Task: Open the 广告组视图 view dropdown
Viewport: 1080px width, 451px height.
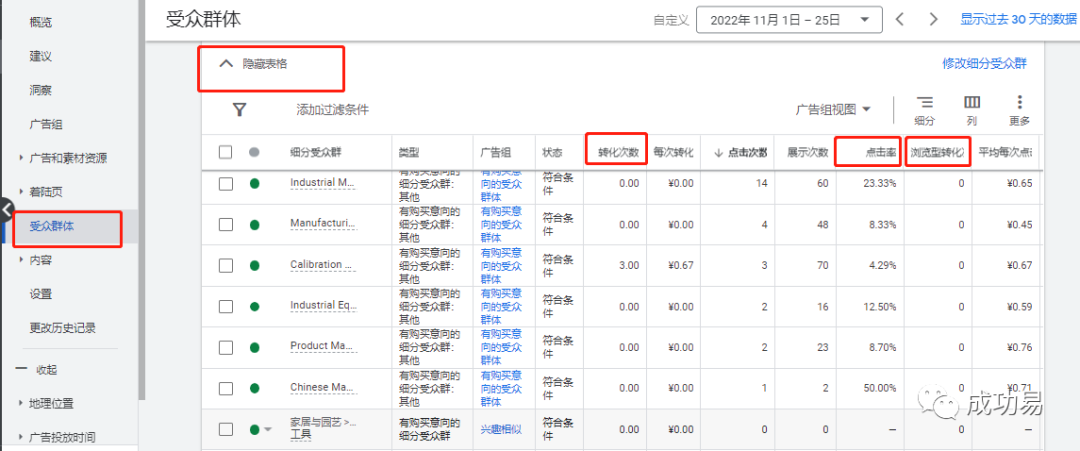Action: [x=832, y=109]
